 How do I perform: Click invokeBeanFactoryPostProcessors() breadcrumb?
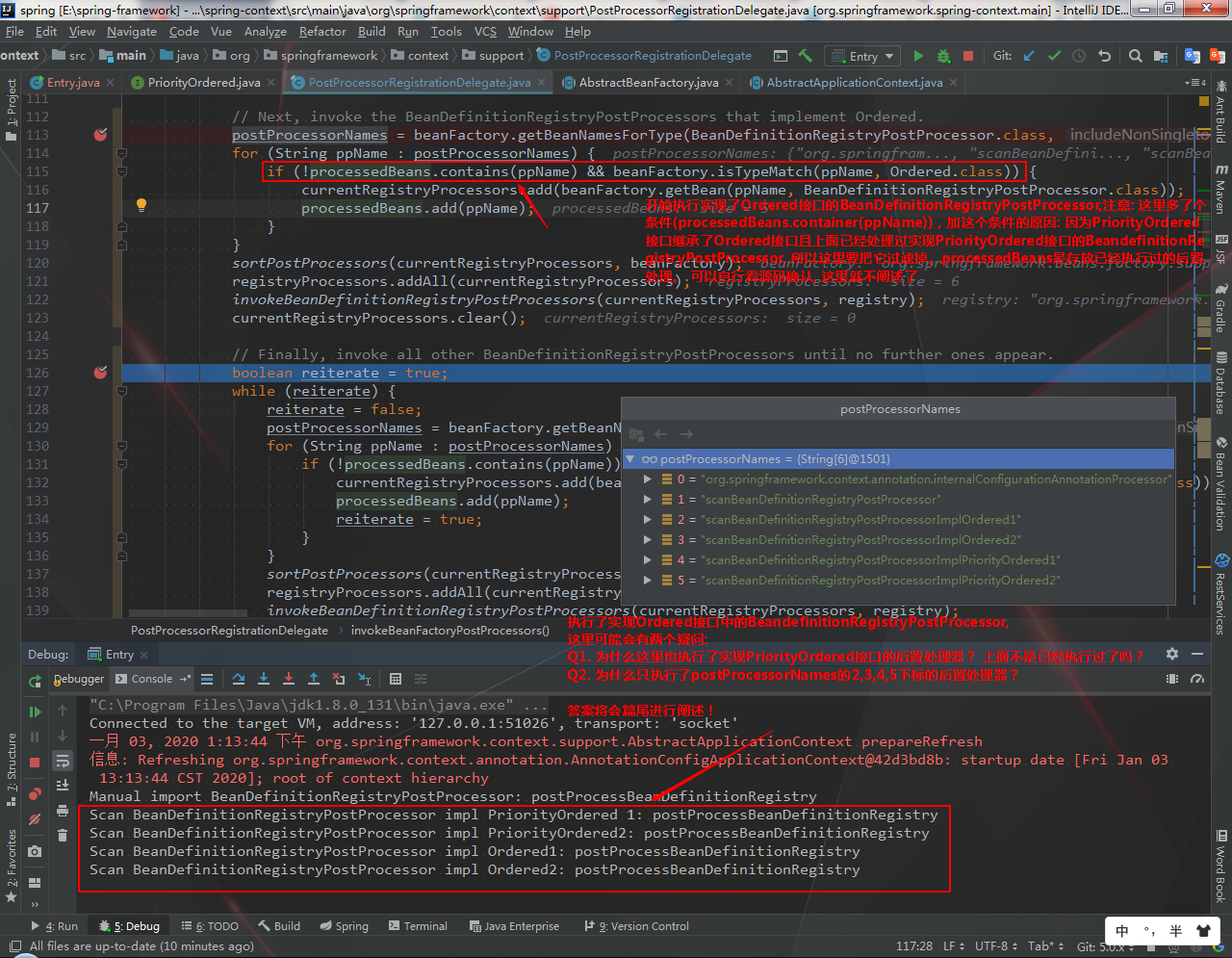pos(449,631)
